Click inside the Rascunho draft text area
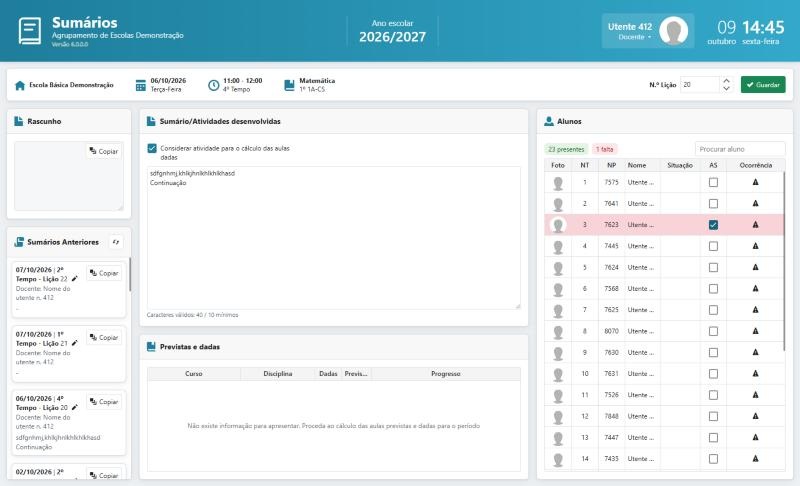This screenshot has height=486, width=800. click(x=68, y=176)
